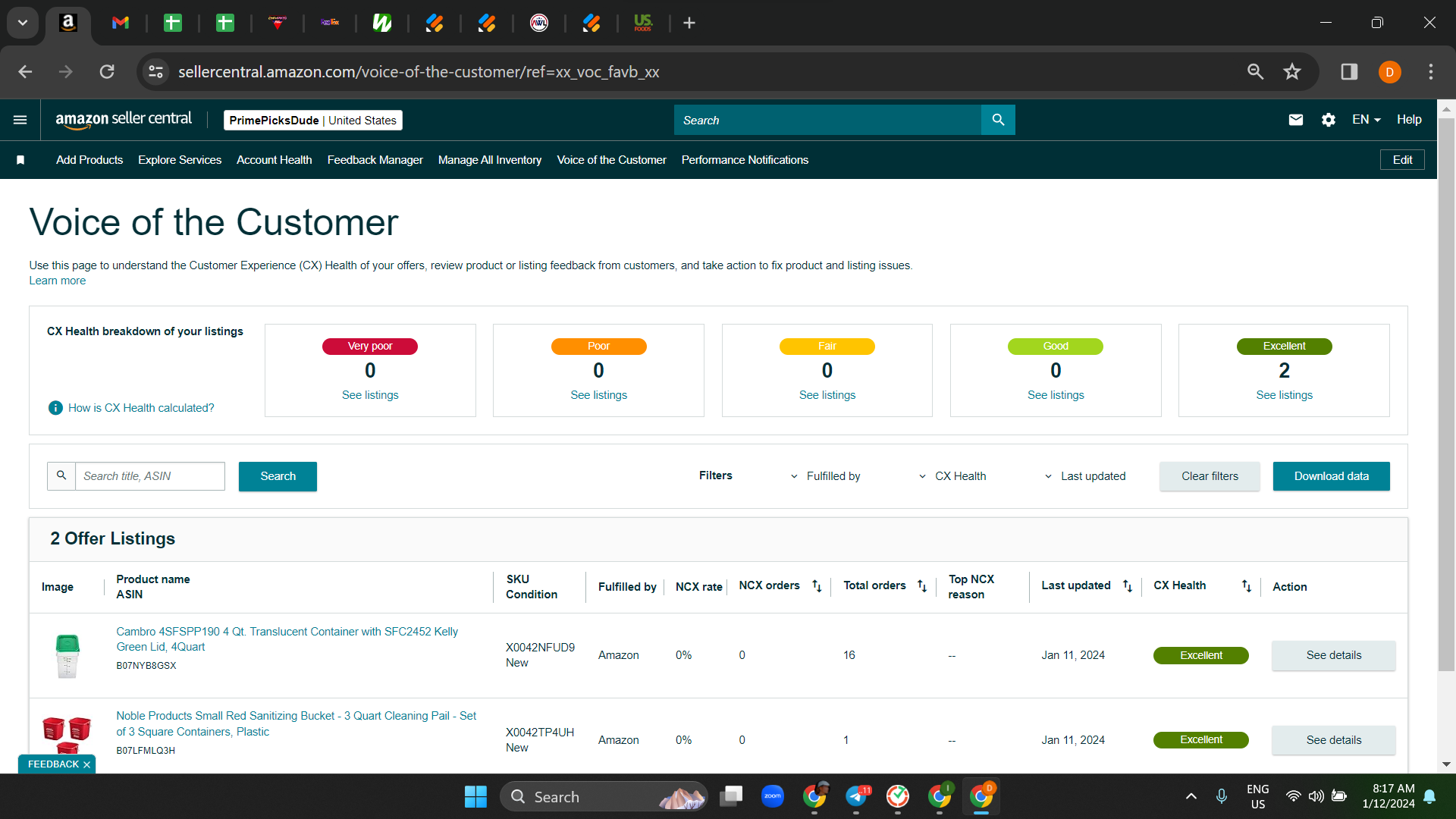1456x819 pixels.
Task: Sort by CX Health arrows
Action: coord(1247,586)
